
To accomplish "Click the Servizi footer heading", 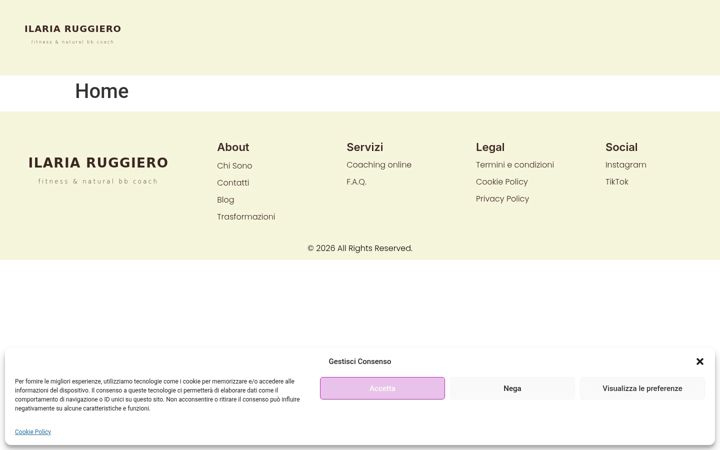I will pyautogui.click(x=365, y=147).
